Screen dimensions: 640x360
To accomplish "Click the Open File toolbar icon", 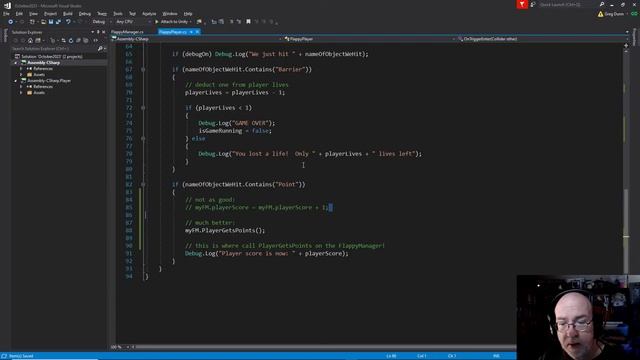I will tap(43, 22).
